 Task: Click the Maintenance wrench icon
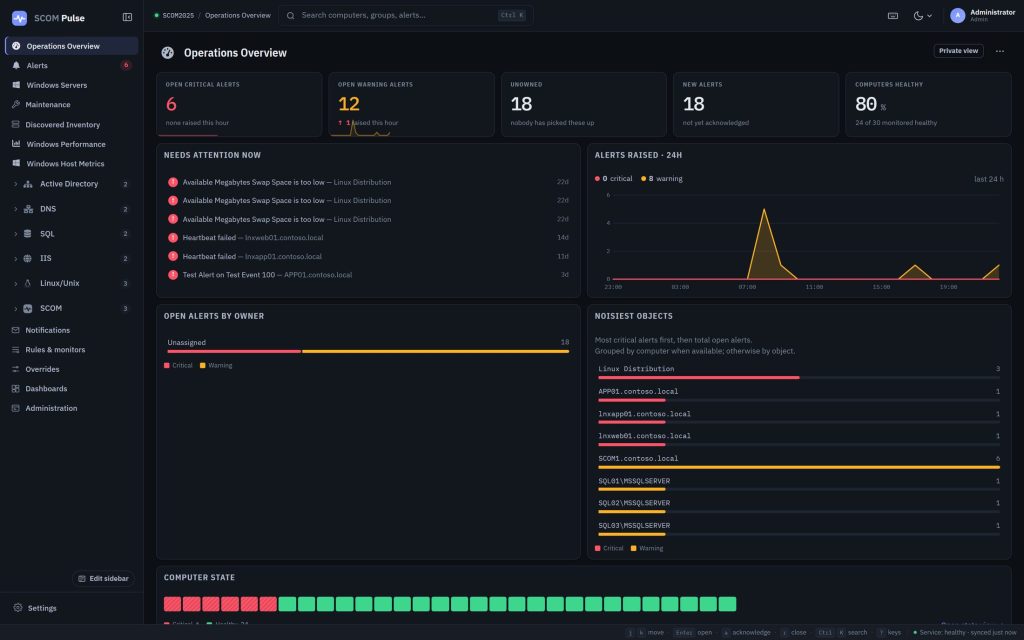pos(16,104)
